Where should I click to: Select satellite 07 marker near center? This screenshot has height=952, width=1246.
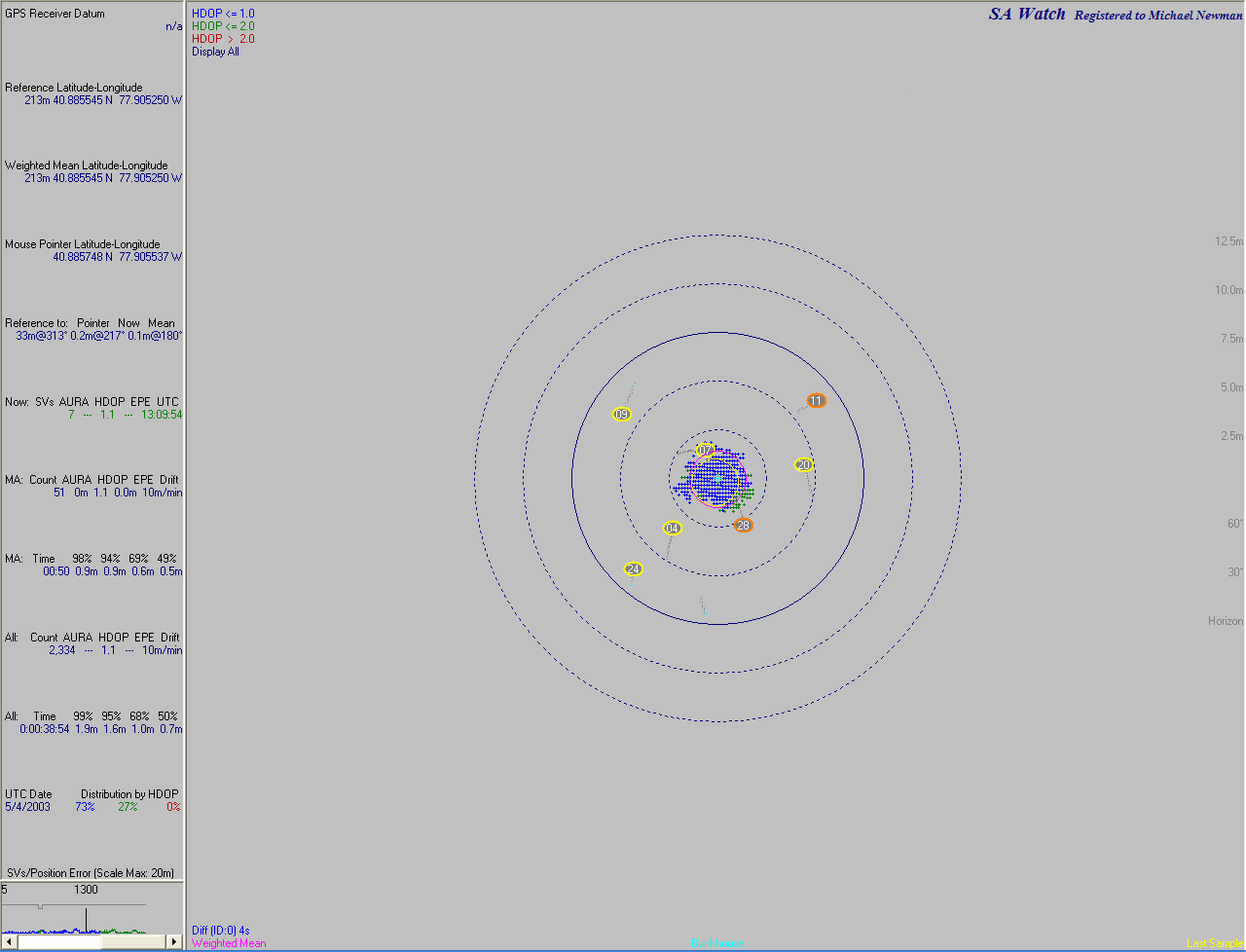click(705, 451)
